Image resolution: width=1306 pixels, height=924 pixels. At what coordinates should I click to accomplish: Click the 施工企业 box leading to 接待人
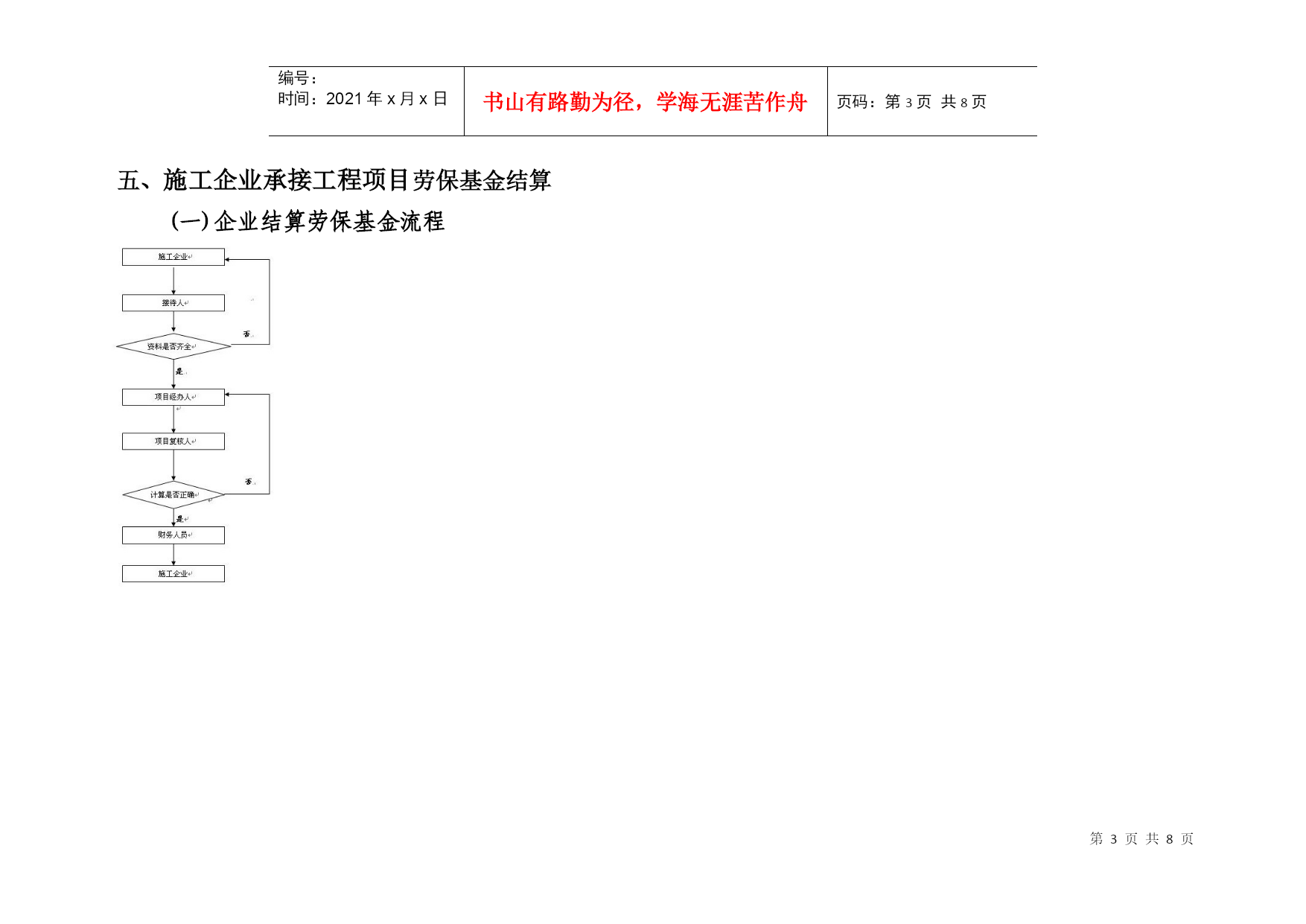[173, 257]
